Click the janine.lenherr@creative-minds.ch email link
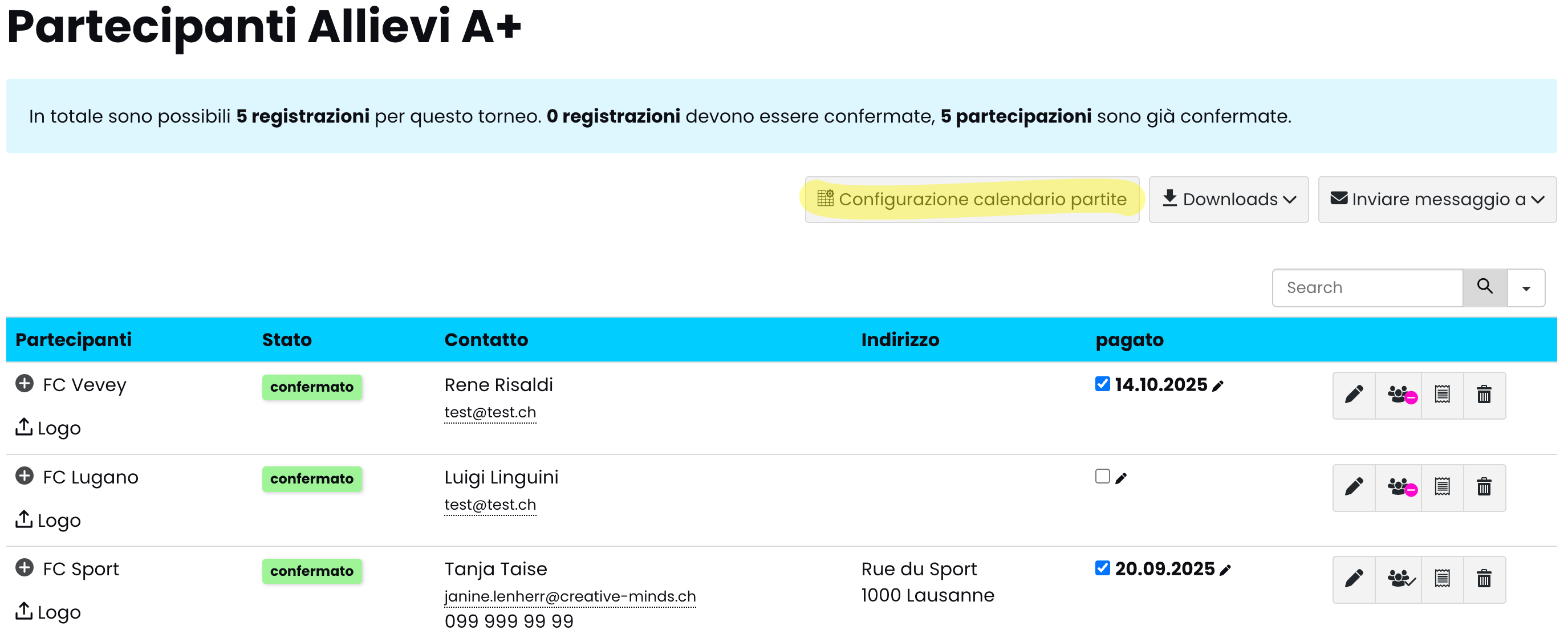 (x=570, y=596)
